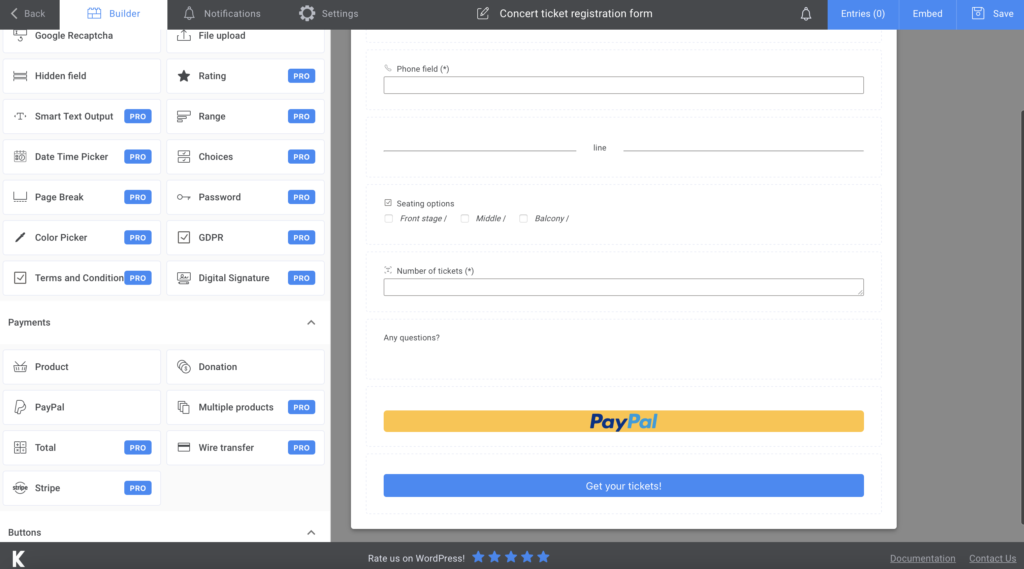The height and width of the screenshot is (569, 1024).
Task: Select the Seating options label
Action: tap(425, 204)
